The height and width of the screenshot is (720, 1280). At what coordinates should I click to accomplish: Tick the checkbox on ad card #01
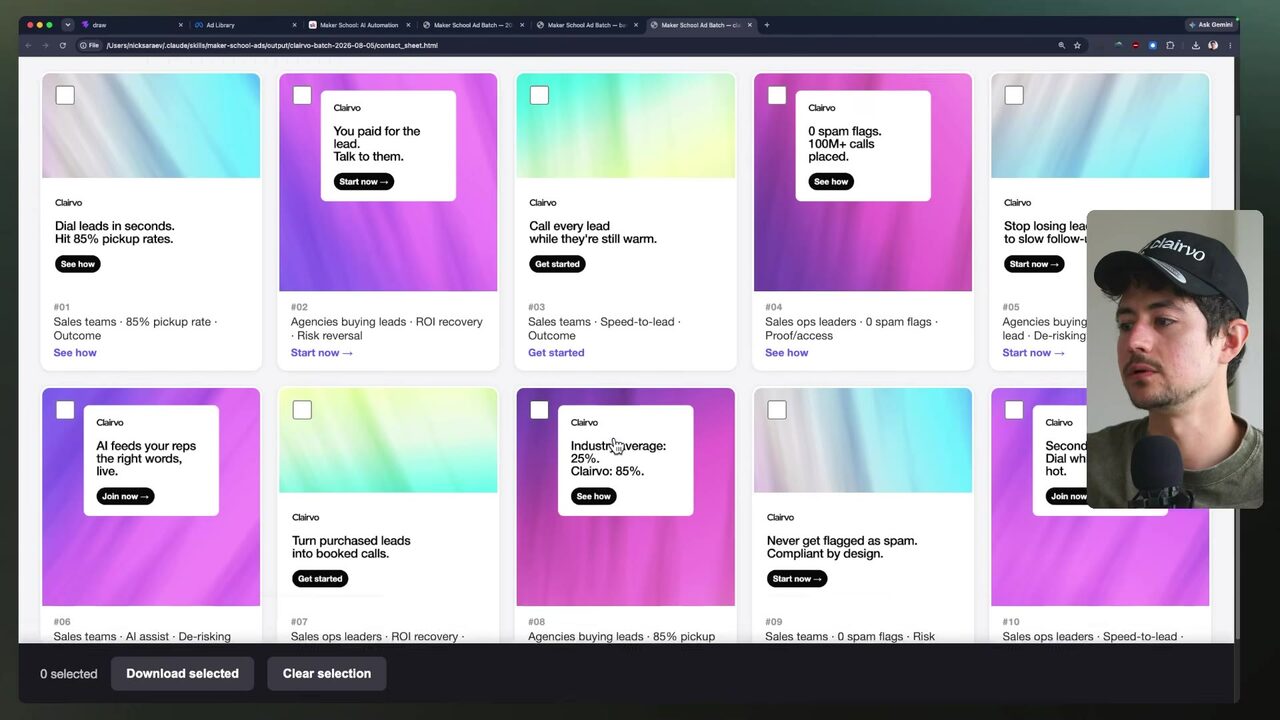(65, 95)
